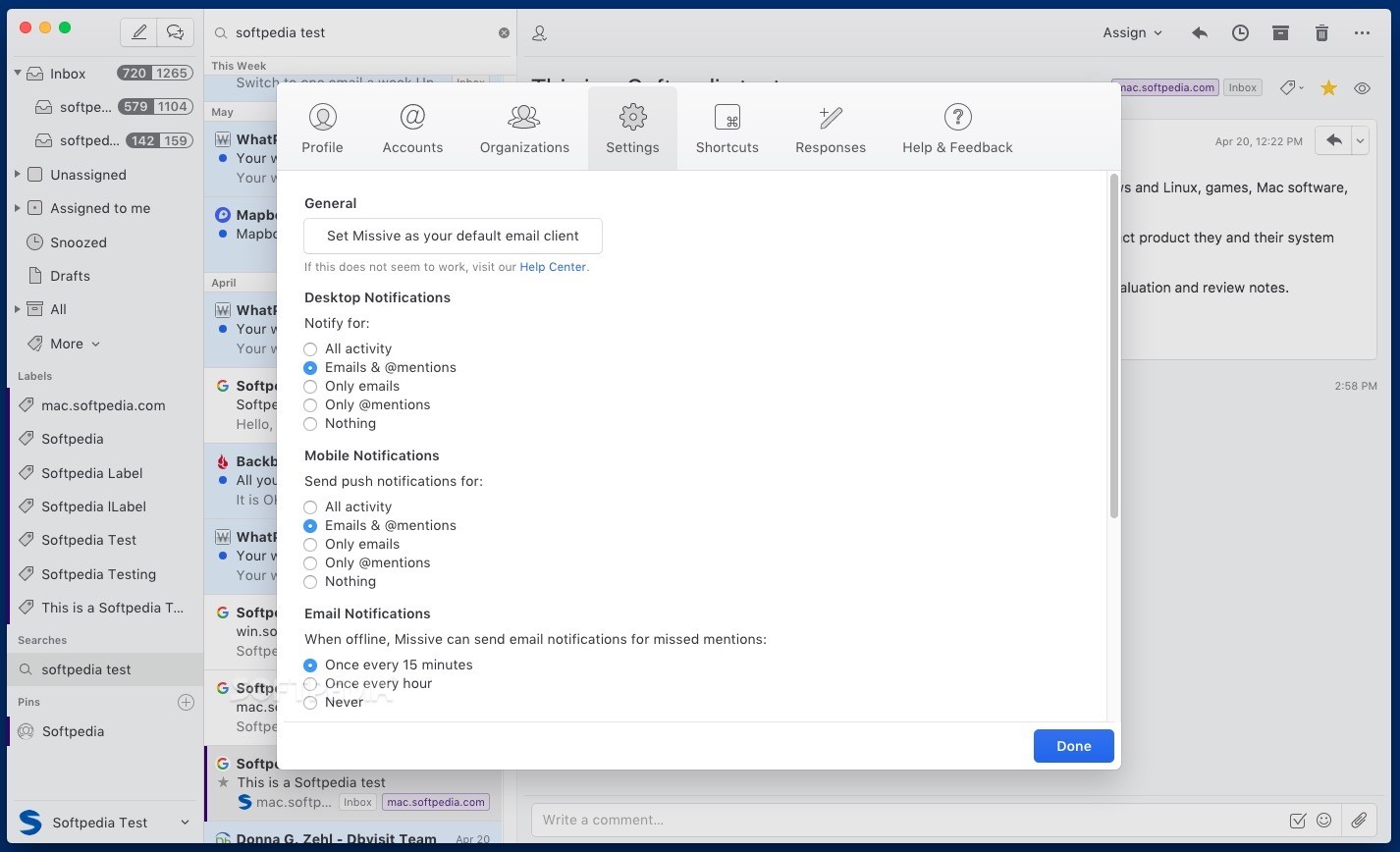The width and height of the screenshot is (1400, 852).
Task: Expand reply options dropdown beside arrow
Action: click(x=1360, y=140)
